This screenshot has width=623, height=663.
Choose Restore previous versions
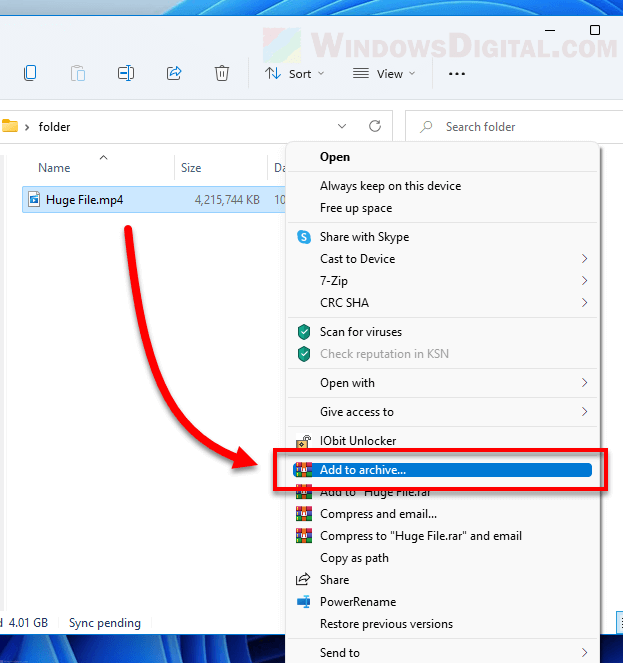[442, 624]
